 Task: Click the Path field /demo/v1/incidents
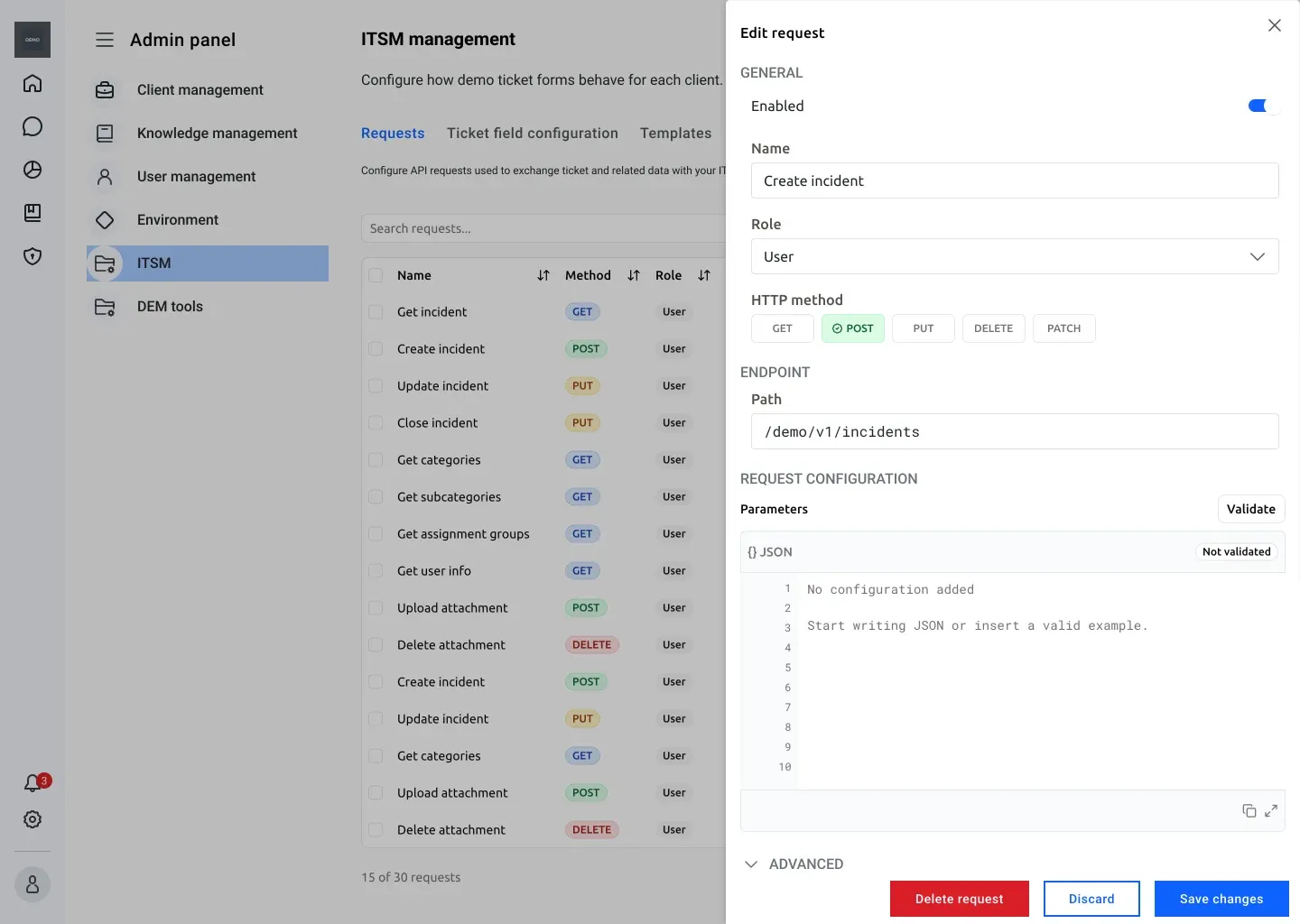point(1015,431)
